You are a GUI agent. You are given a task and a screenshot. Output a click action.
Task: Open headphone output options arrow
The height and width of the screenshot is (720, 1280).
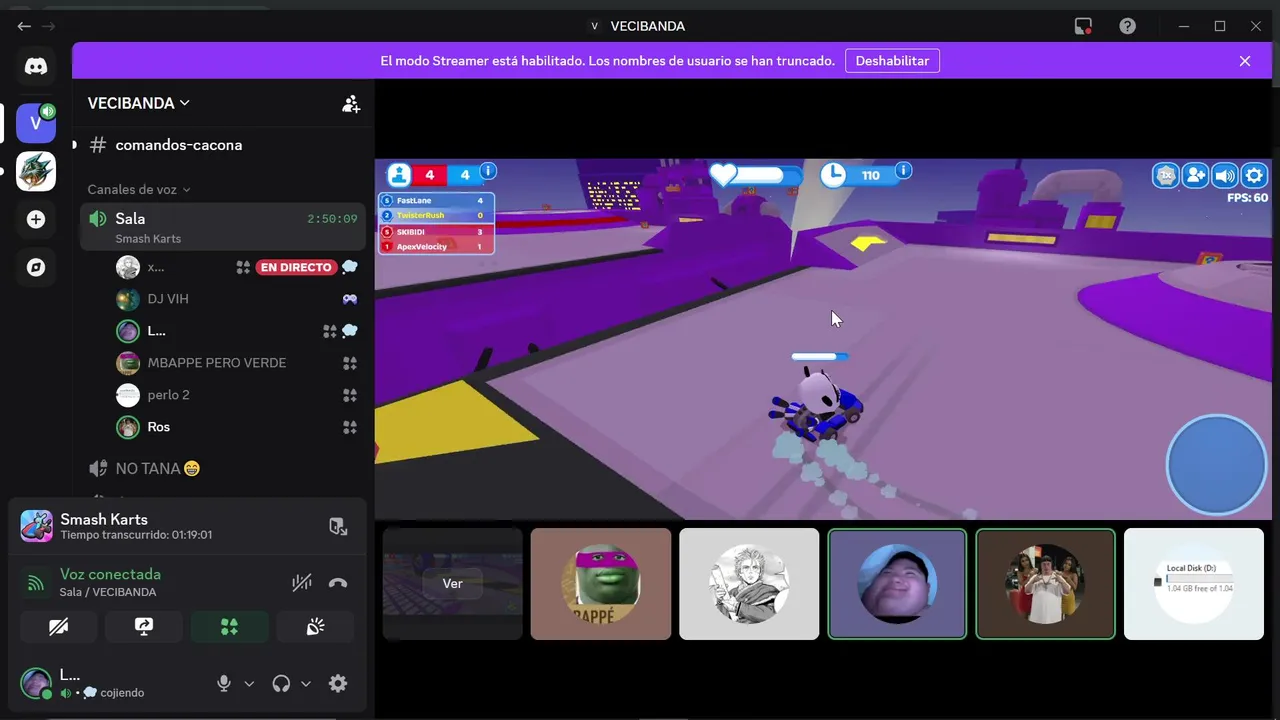tap(306, 684)
